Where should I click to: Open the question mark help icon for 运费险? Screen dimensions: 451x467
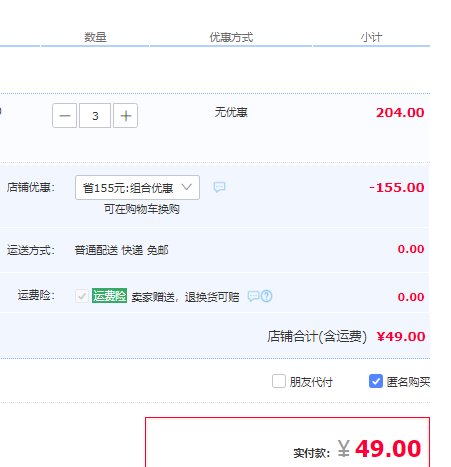click(267, 296)
